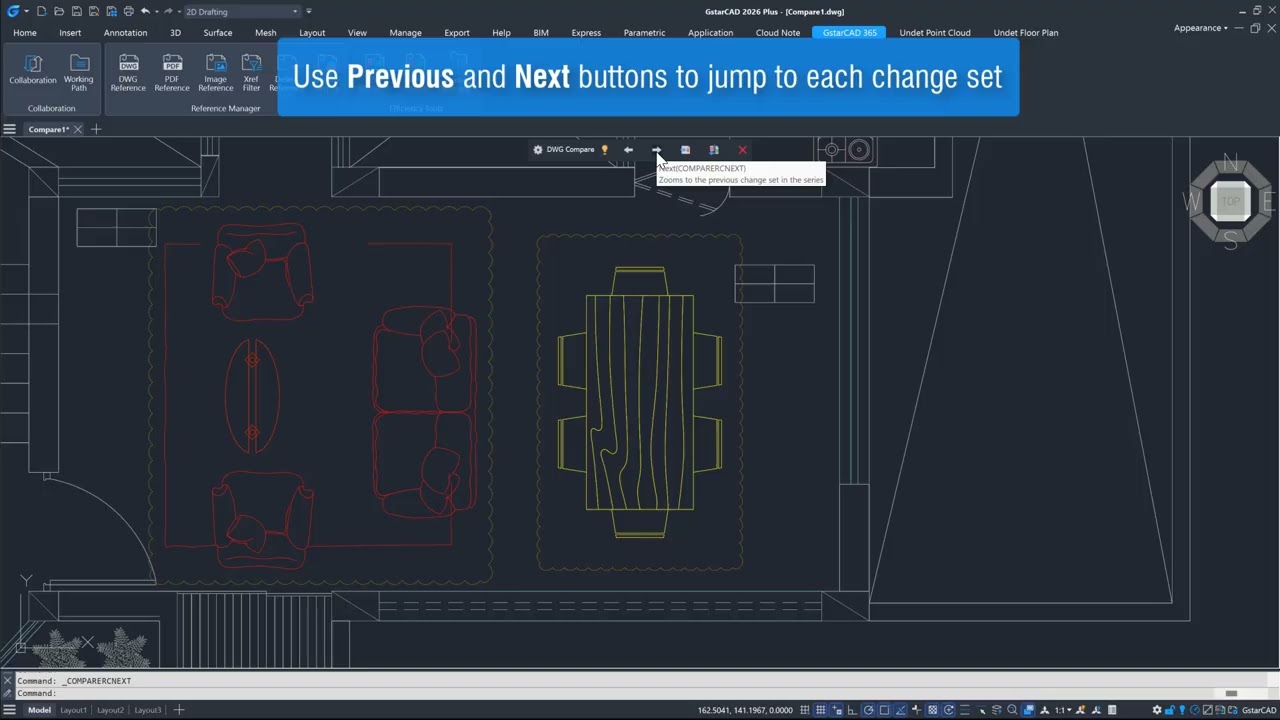Screen dimensions: 1280x720
Task: Undo the last action
Action: pyautogui.click(x=145, y=11)
